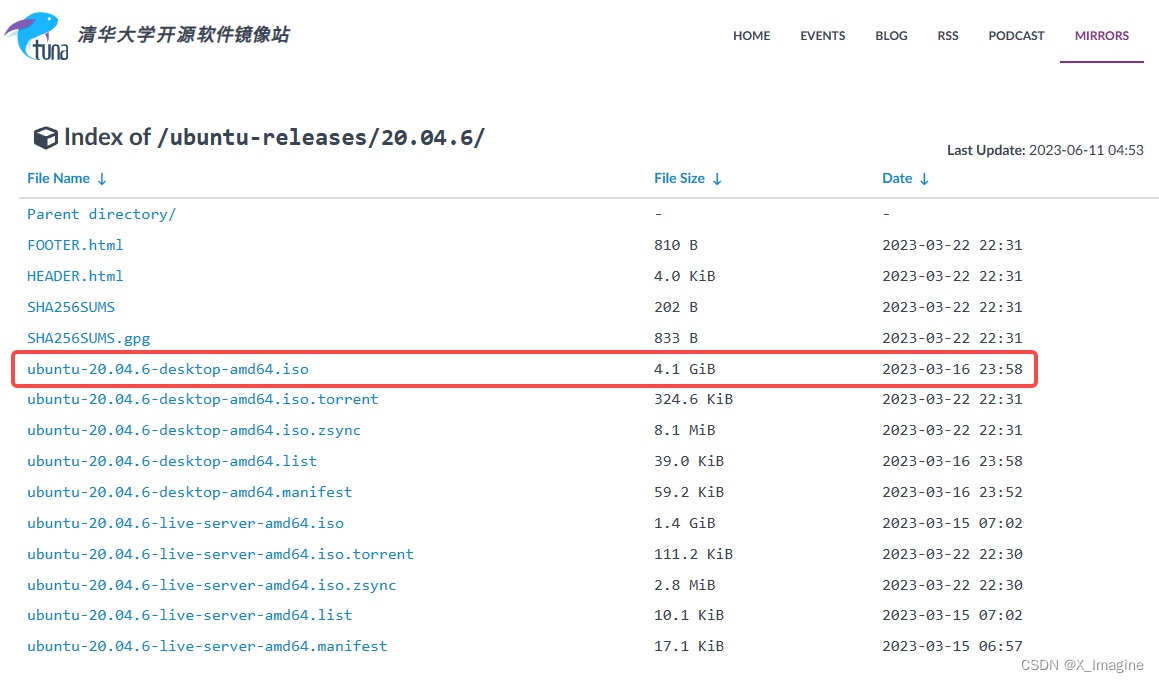Click the 59.2 KiB size value

[689, 492]
